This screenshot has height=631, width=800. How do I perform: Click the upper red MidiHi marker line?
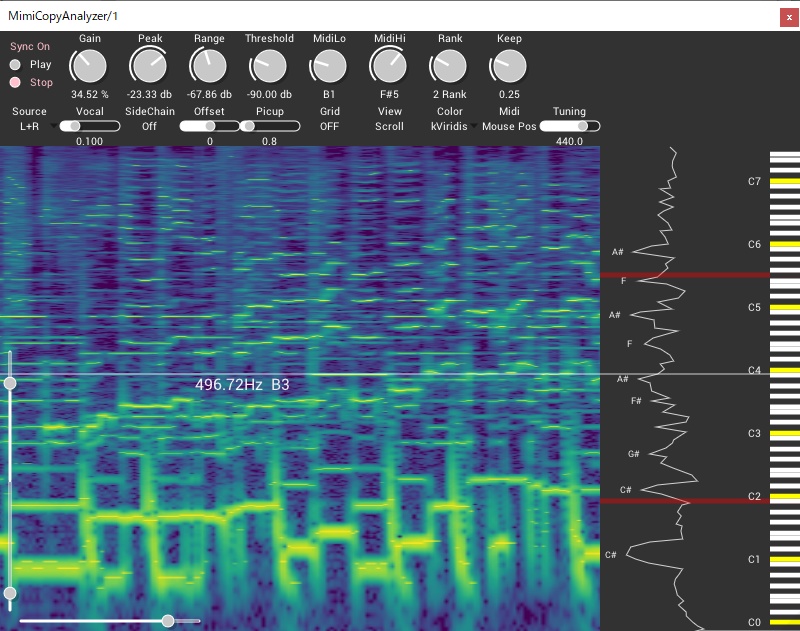[685, 275]
